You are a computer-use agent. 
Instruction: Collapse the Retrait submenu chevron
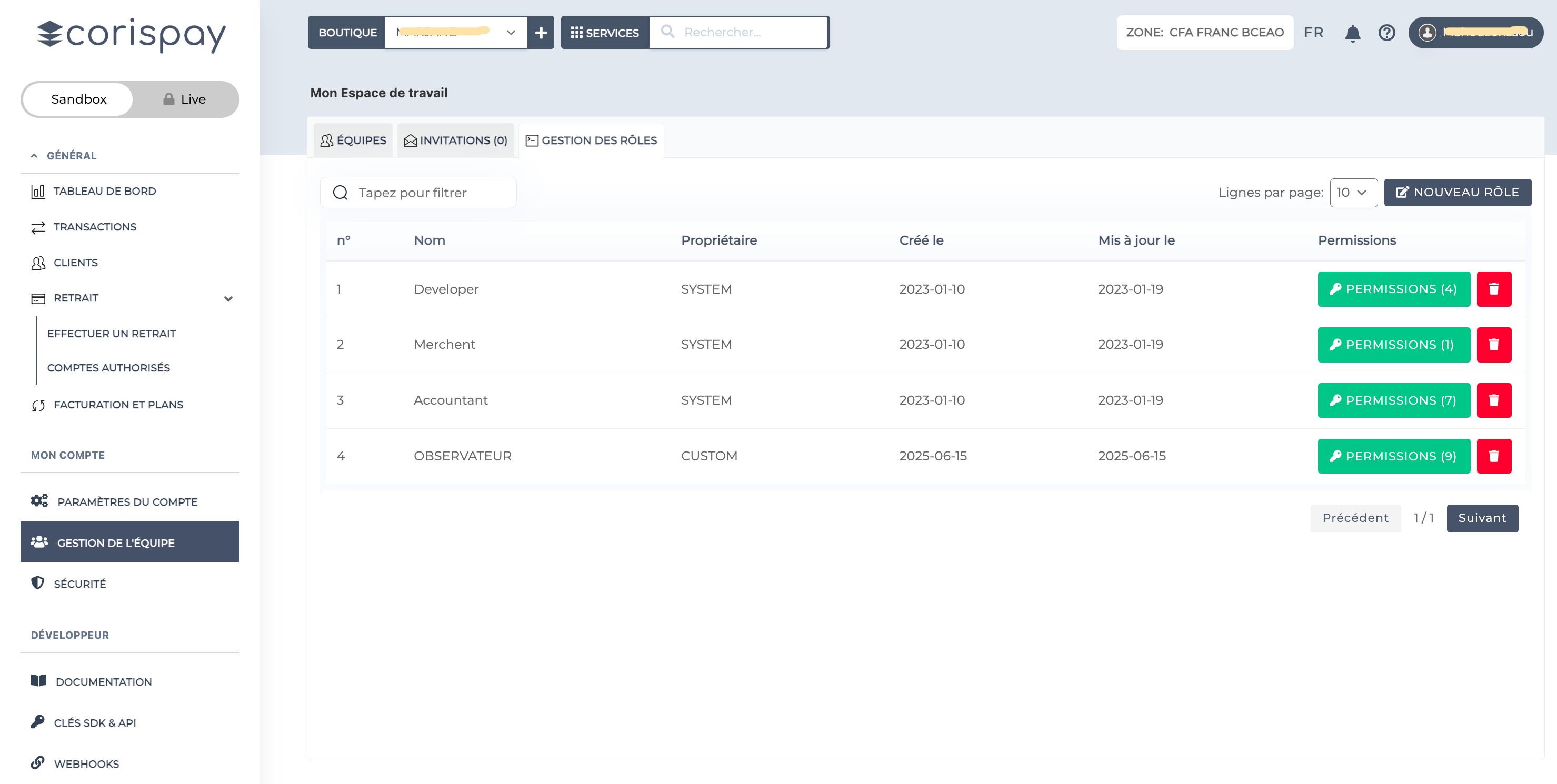pyautogui.click(x=228, y=298)
